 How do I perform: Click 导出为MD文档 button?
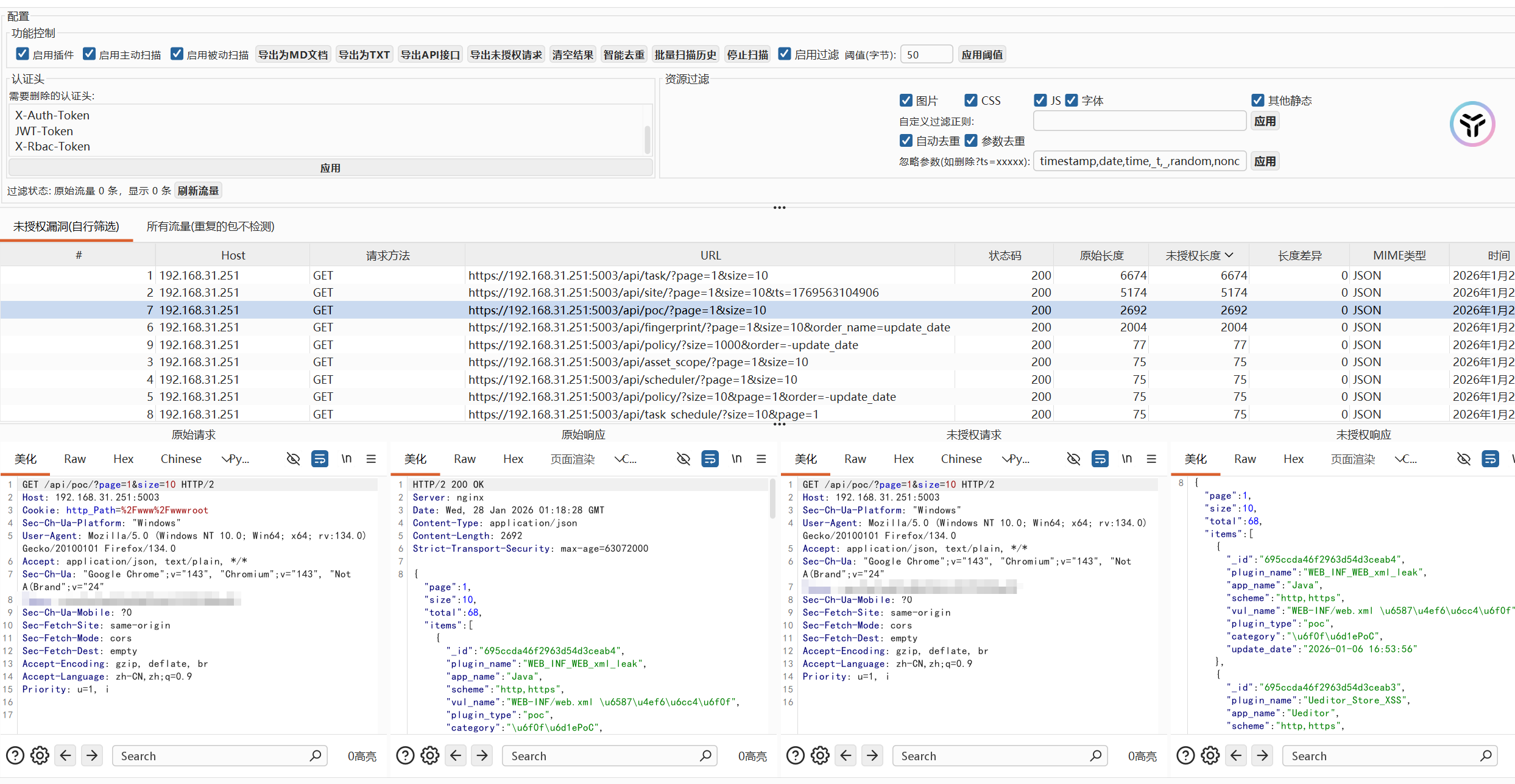(293, 55)
